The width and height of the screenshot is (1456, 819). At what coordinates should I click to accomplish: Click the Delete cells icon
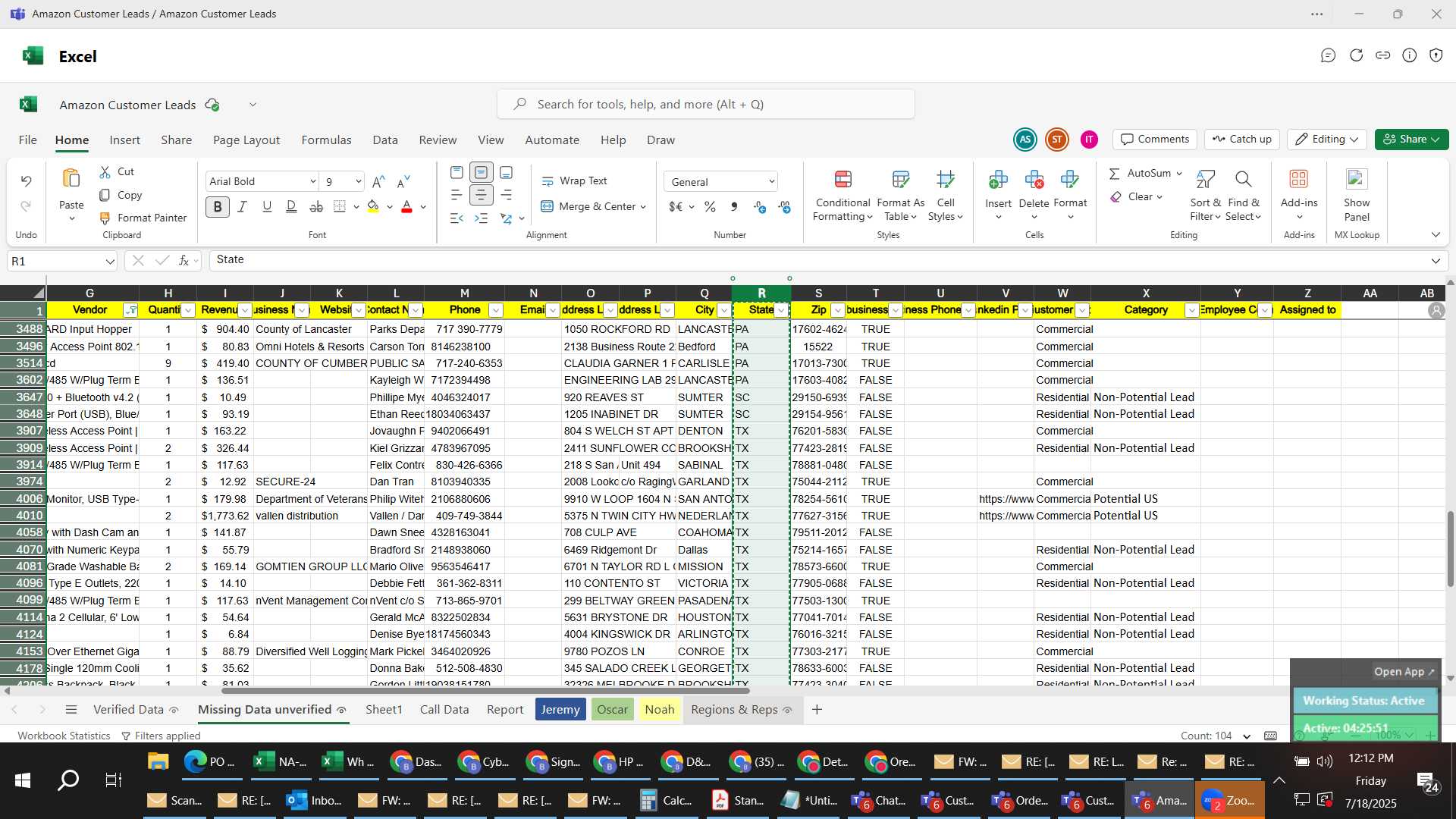click(x=1034, y=180)
